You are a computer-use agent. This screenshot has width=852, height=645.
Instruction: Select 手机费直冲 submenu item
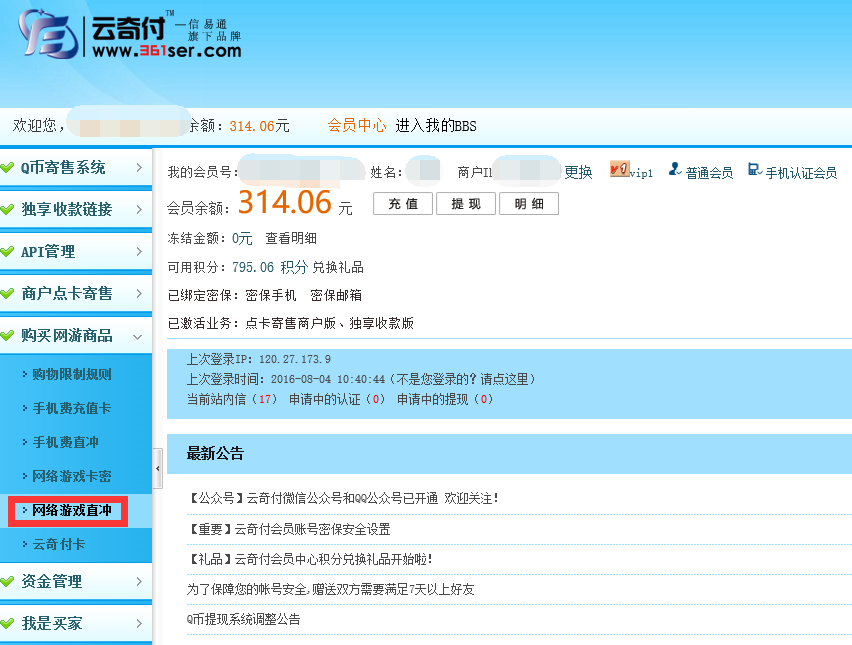coord(65,442)
